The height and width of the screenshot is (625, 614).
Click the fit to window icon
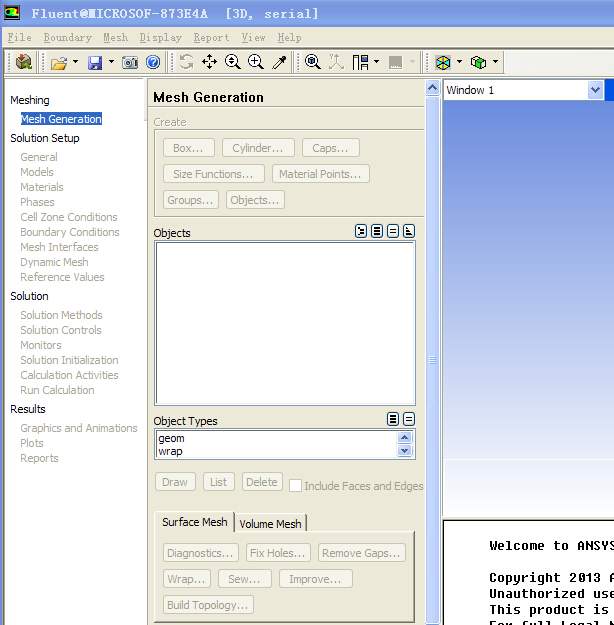point(313,62)
